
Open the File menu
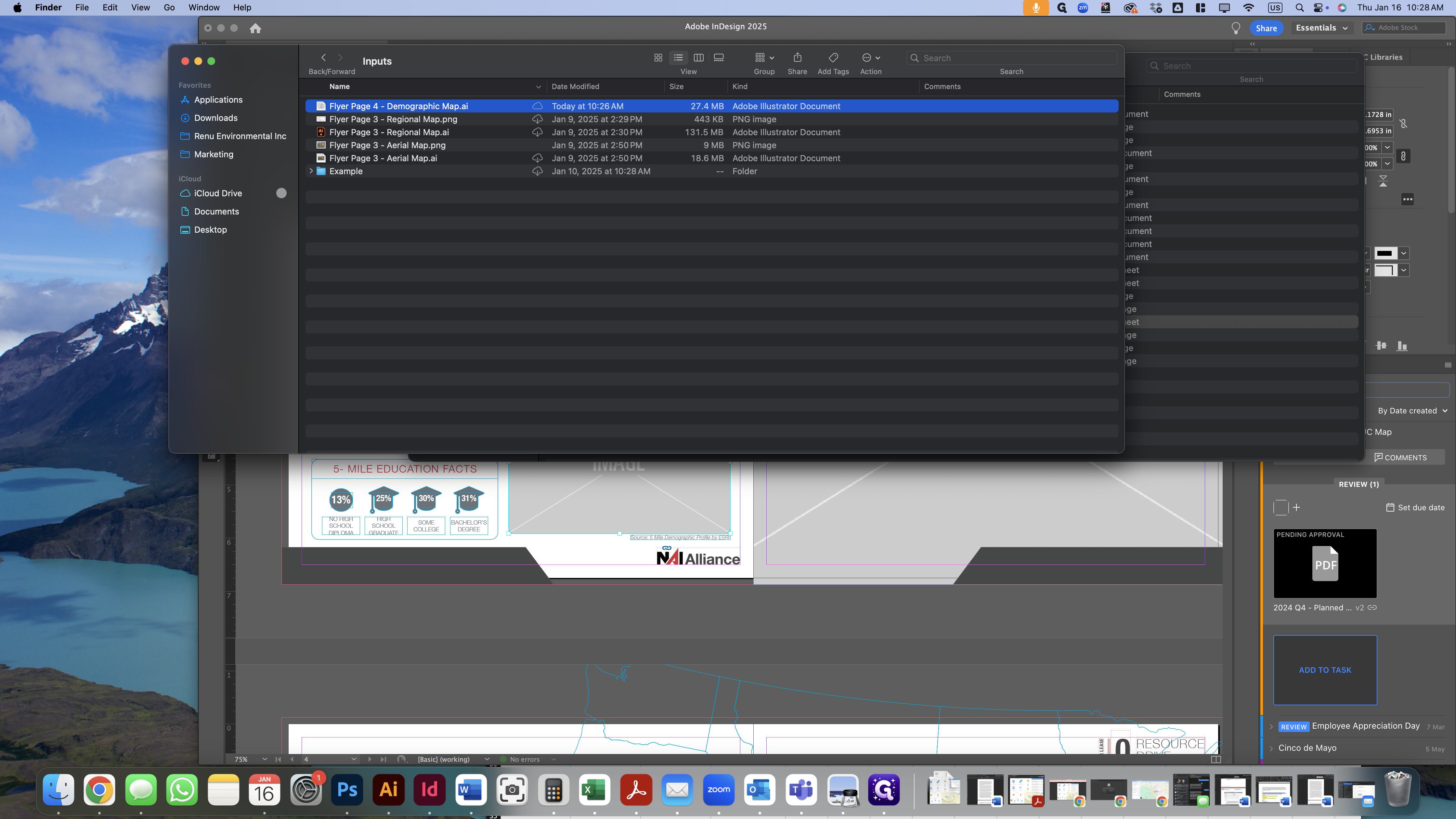click(82, 7)
